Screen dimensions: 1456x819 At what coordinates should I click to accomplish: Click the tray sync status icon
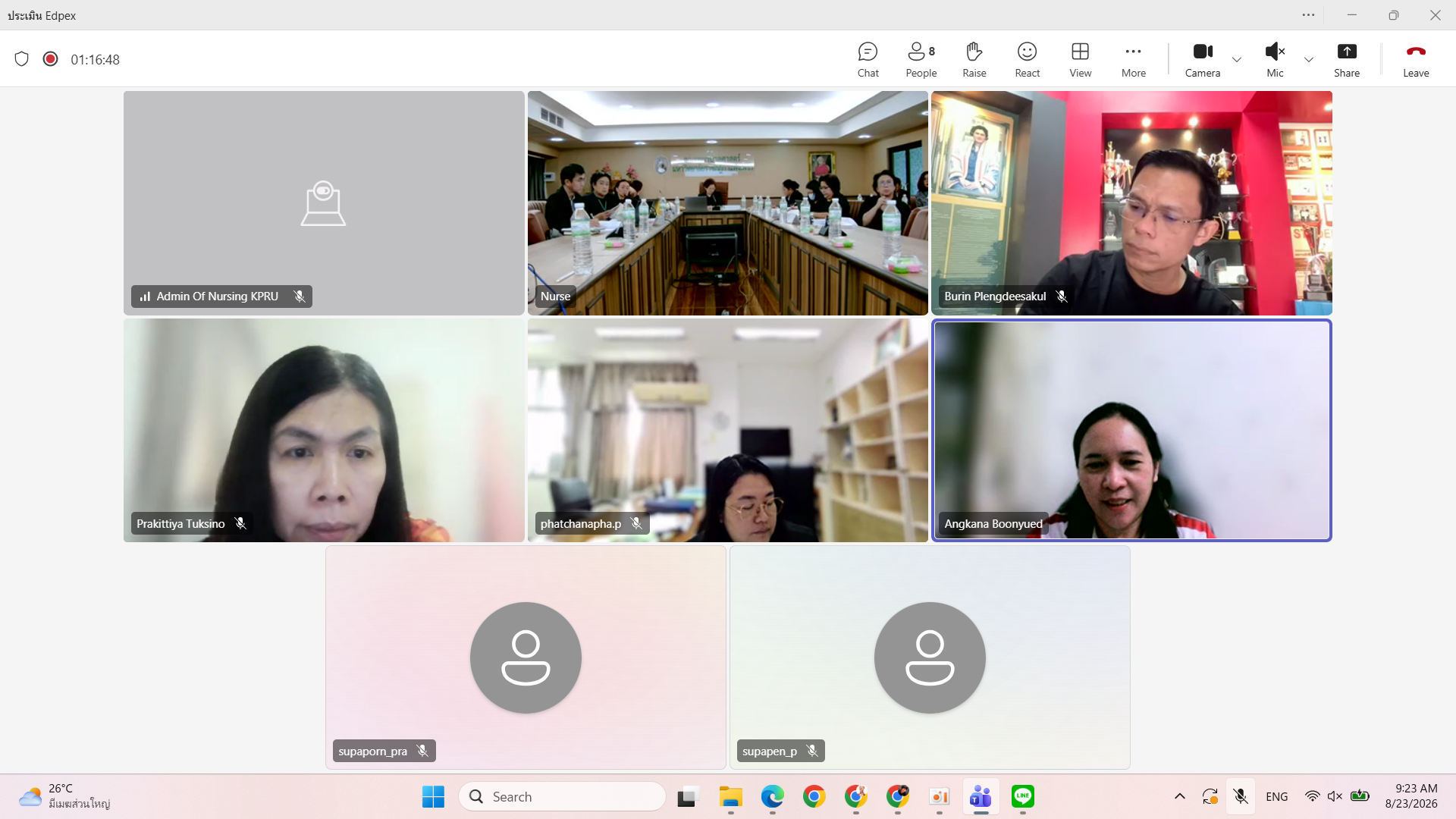click(x=1210, y=796)
